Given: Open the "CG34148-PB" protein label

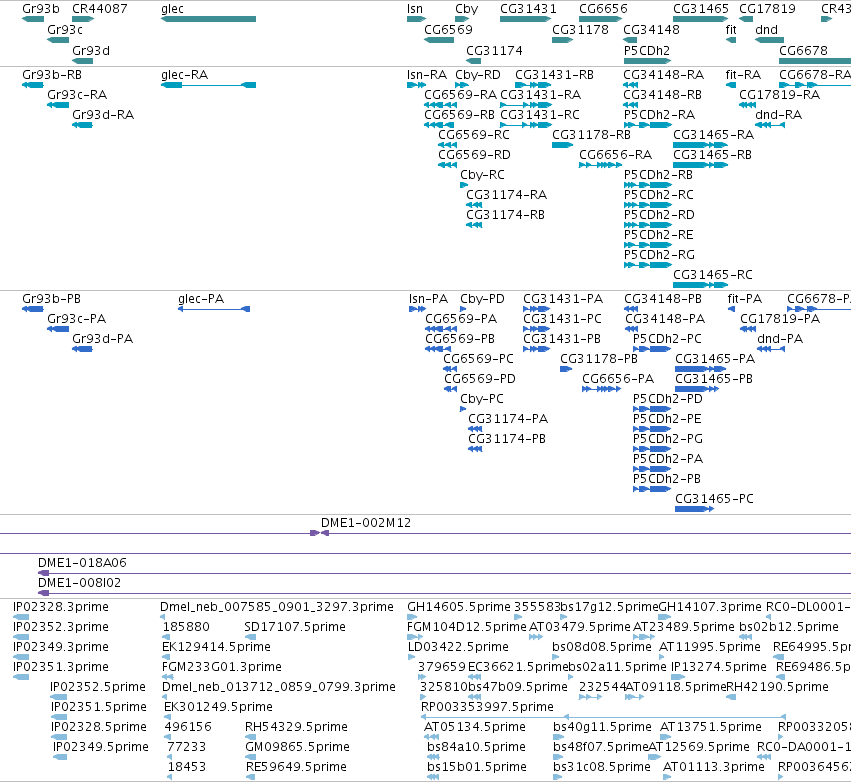Looking at the screenshot, I should click(663, 298).
